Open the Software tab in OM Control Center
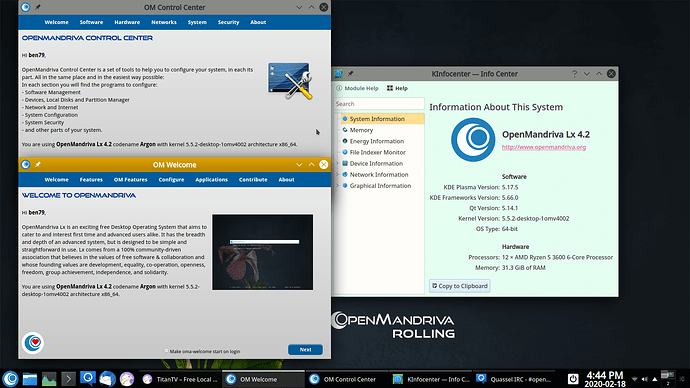This screenshot has height=388, width=690. point(91,22)
